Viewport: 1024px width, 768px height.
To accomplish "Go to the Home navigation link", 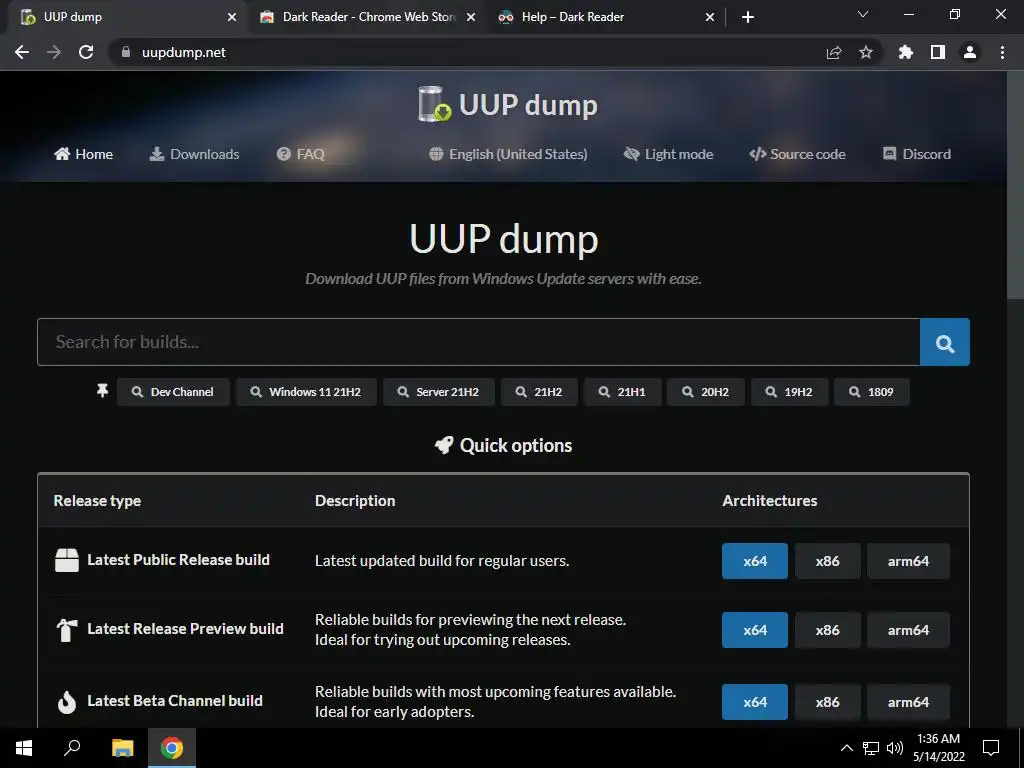I will [x=84, y=154].
